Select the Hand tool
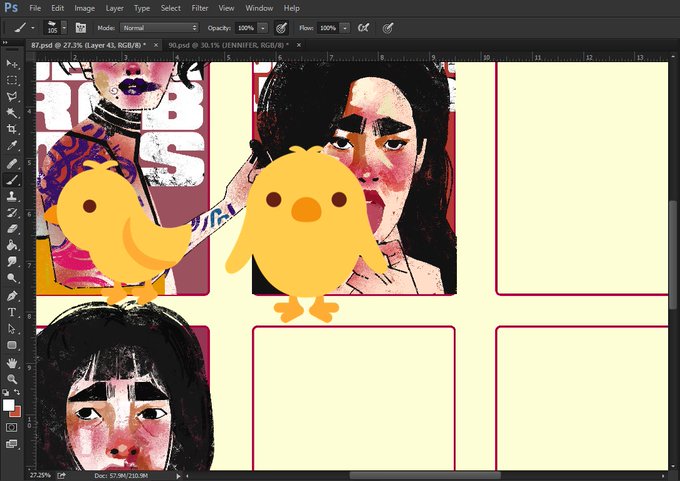Image resolution: width=680 pixels, height=481 pixels. pyautogui.click(x=12, y=363)
